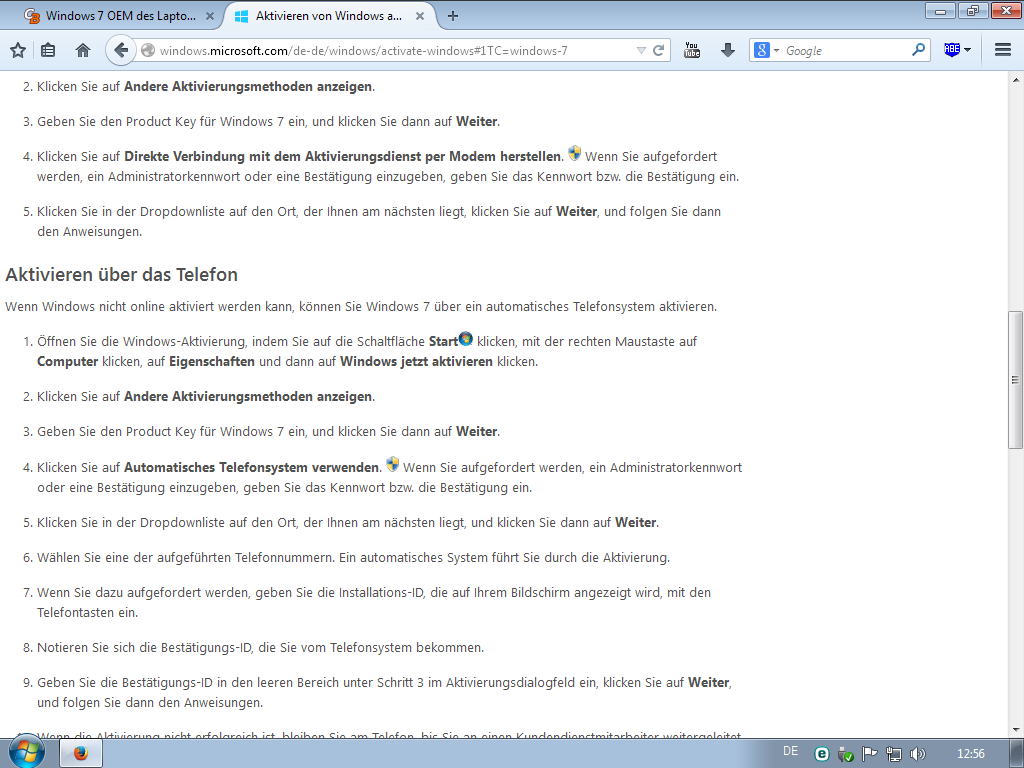The width and height of the screenshot is (1024, 768).
Task: Close the 'Windows 7 OEM des Lapto...' tab
Action: 210,16
